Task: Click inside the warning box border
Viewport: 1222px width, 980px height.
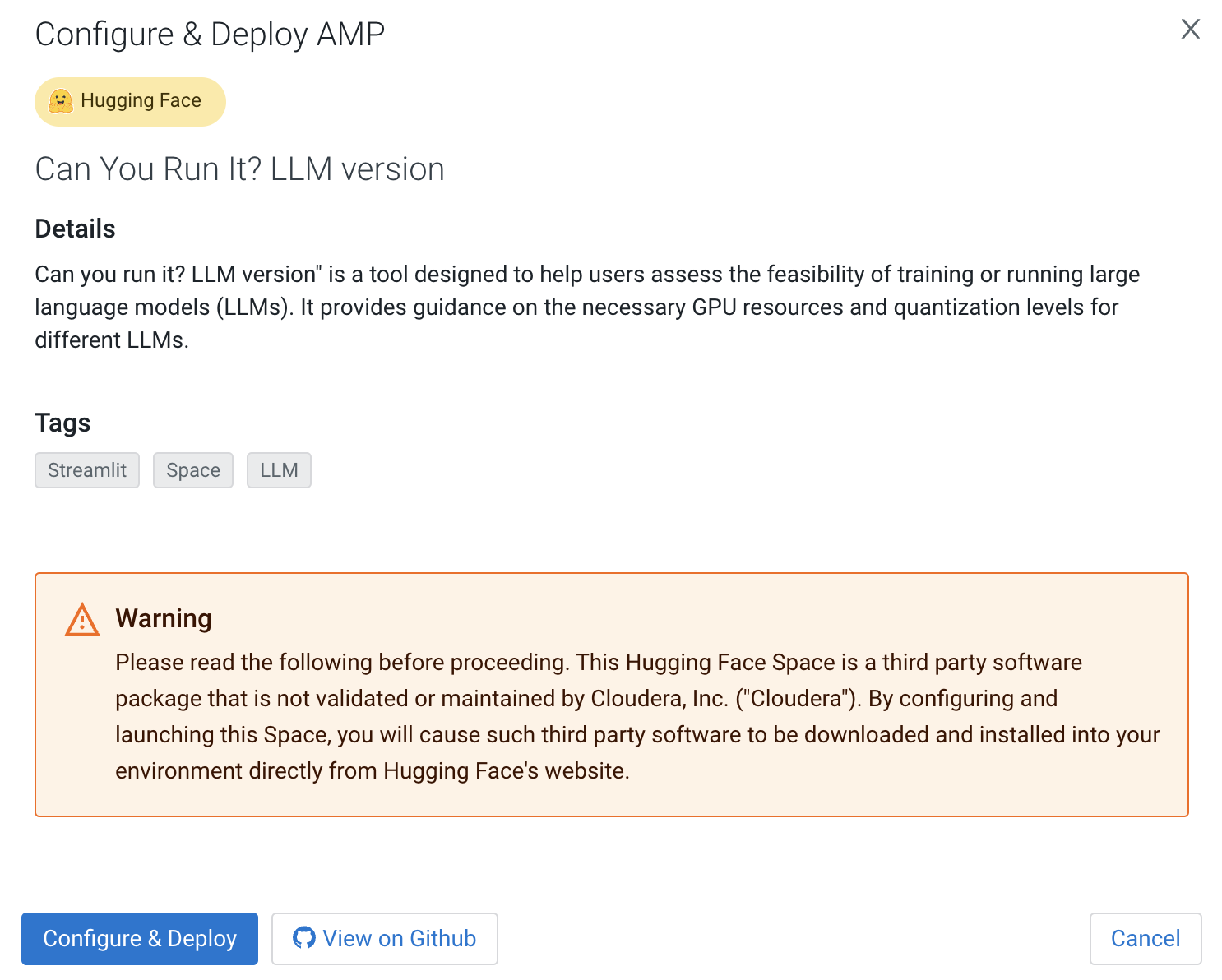Action: coord(612,693)
